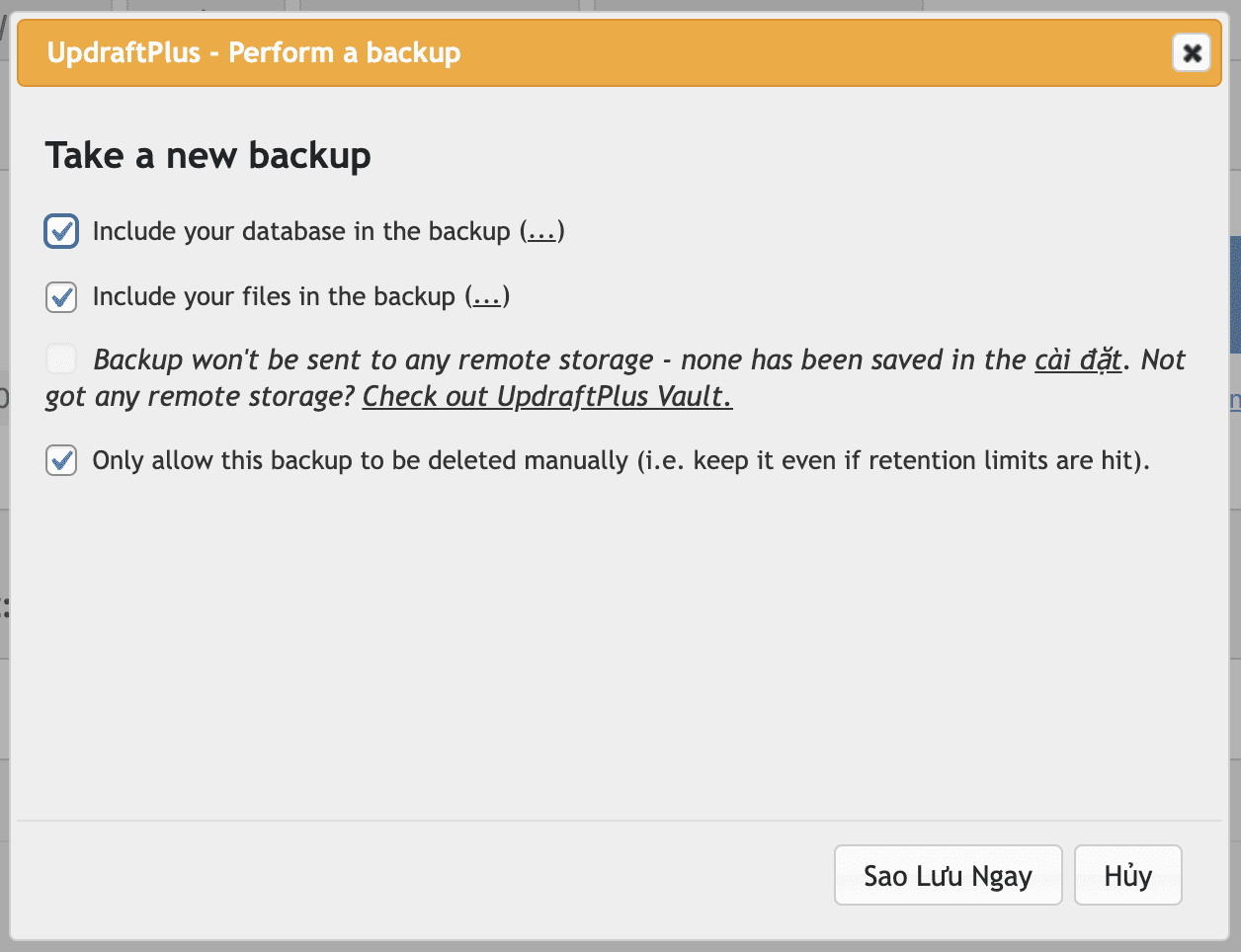Viewport: 1241px width, 952px height.
Task: Cancel the dialog using the "Hủy" button
Action: click(x=1127, y=875)
